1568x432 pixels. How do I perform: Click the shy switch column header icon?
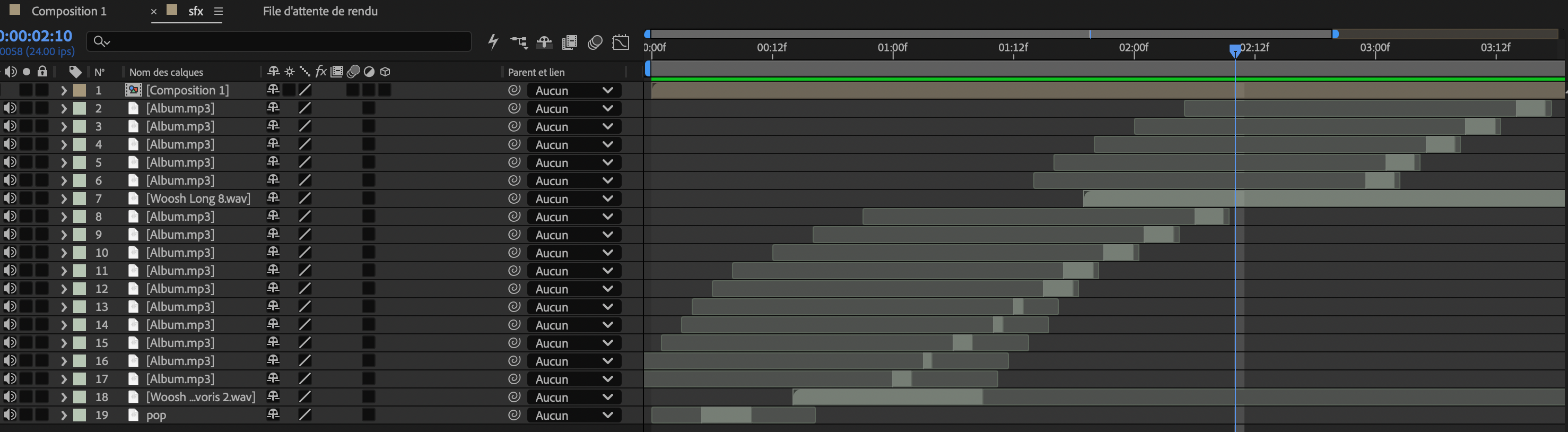tap(273, 72)
